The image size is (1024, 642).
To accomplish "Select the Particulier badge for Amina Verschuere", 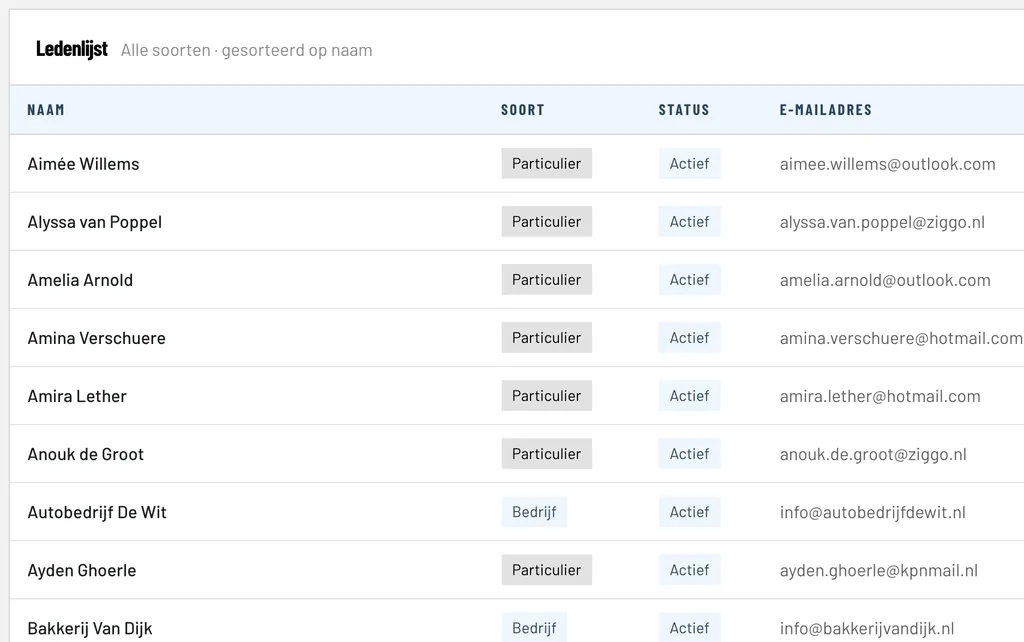I will point(547,338).
